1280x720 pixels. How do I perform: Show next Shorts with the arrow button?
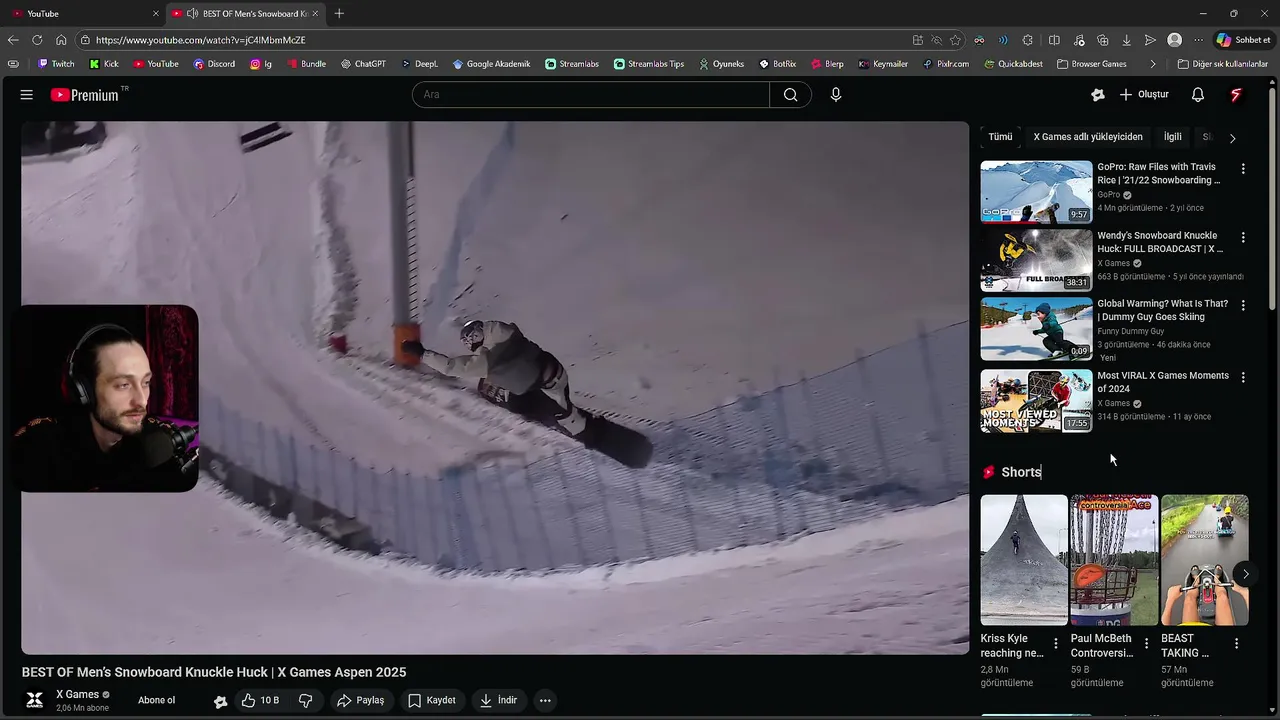point(1245,574)
